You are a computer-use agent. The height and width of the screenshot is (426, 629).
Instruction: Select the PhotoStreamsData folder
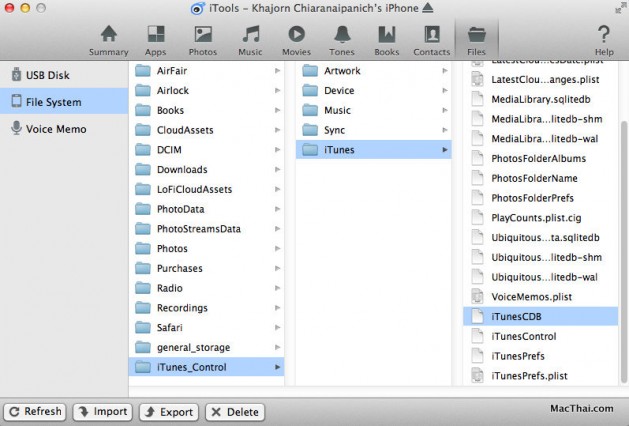point(206,229)
